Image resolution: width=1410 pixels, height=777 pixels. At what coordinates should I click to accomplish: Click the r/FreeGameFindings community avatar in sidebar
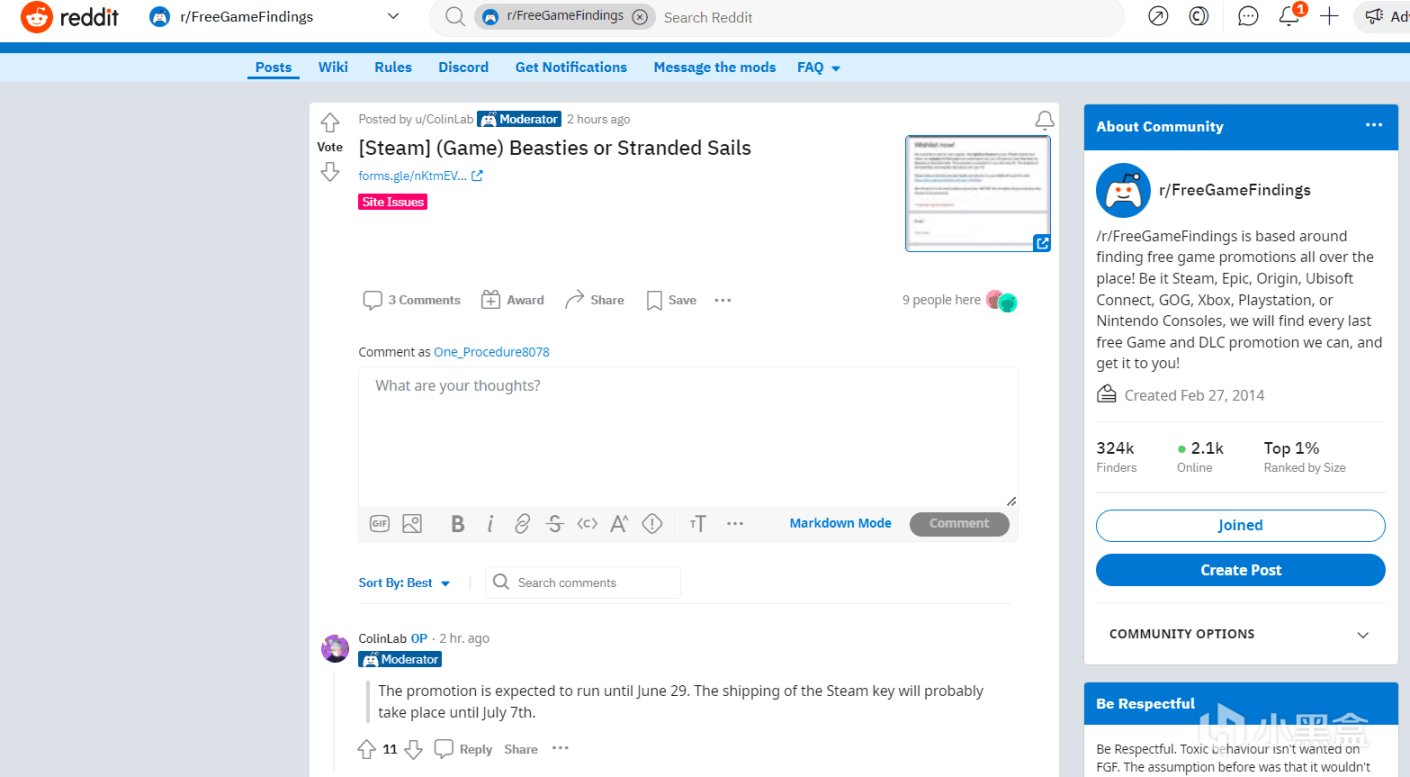click(1123, 190)
